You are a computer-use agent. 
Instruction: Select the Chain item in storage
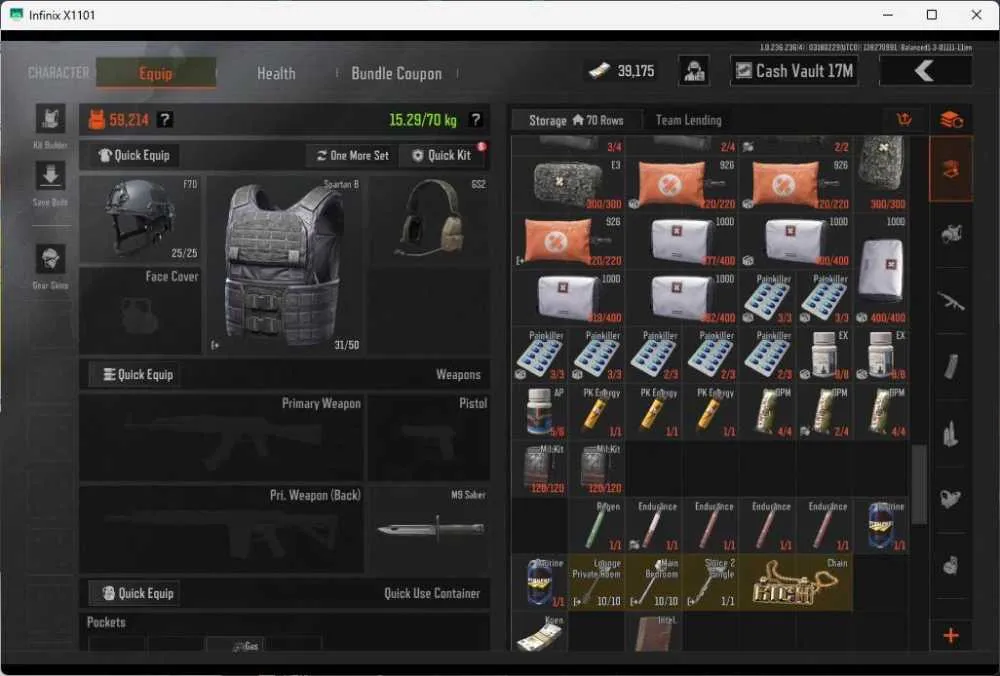[795, 582]
